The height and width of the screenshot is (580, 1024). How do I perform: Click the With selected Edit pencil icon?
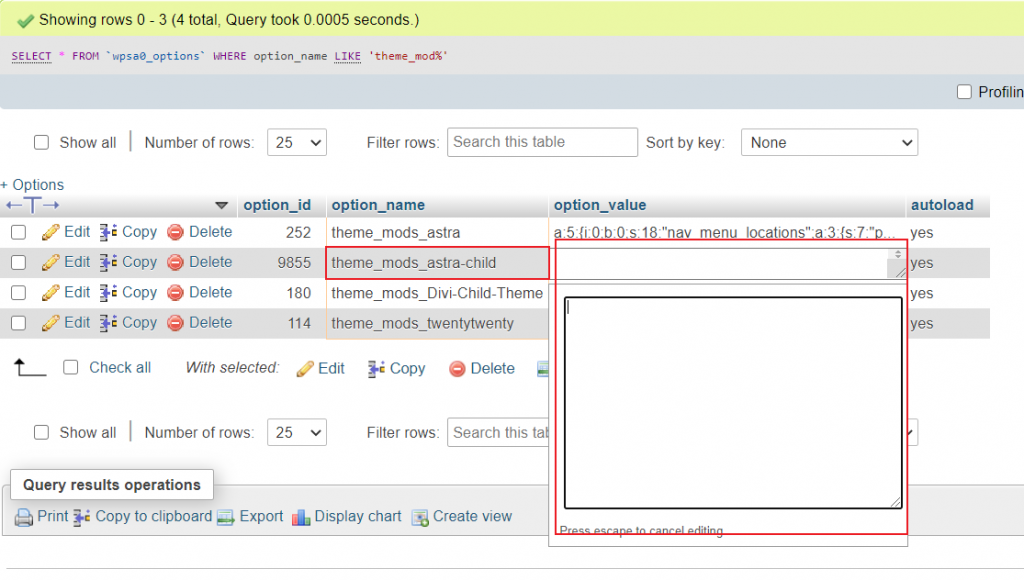pos(304,369)
